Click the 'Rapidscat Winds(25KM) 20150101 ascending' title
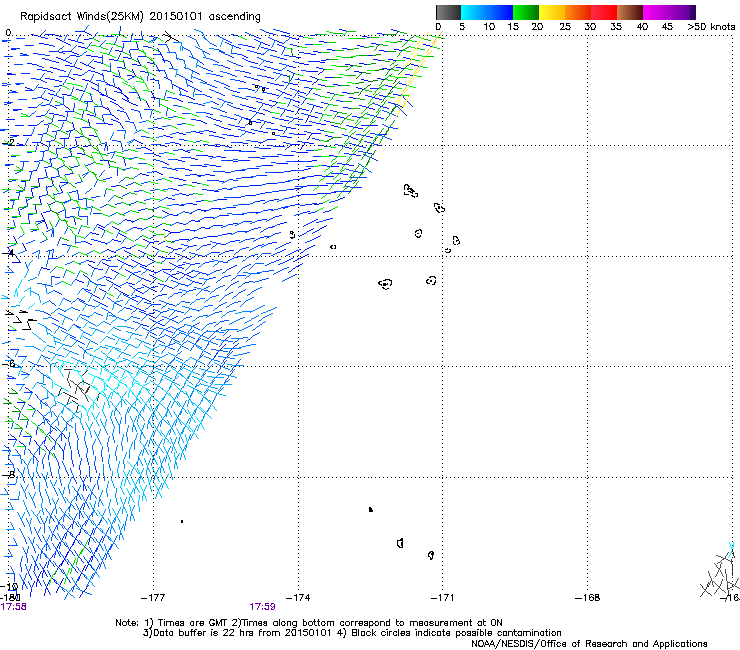Image resolution: width=740 pixels, height=650 pixels. click(140, 17)
